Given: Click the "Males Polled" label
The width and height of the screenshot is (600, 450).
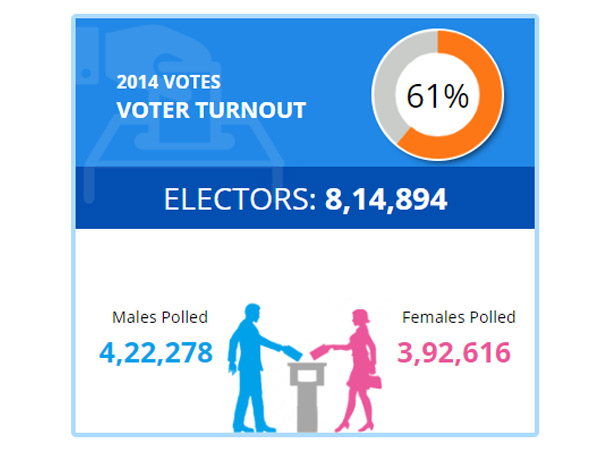Looking at the screenshot, I should 160,318.
